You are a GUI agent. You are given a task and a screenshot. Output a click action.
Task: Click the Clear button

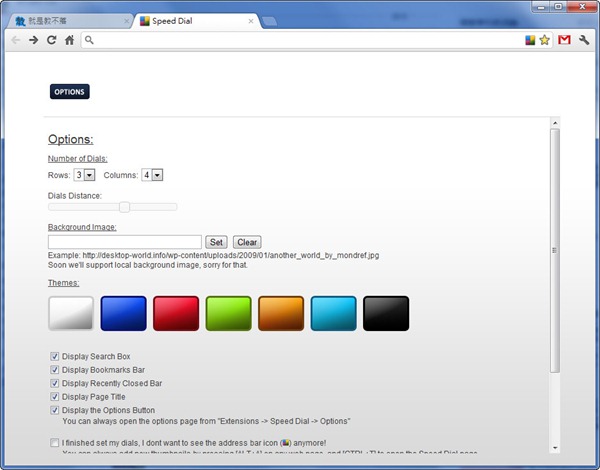point(247,242)
